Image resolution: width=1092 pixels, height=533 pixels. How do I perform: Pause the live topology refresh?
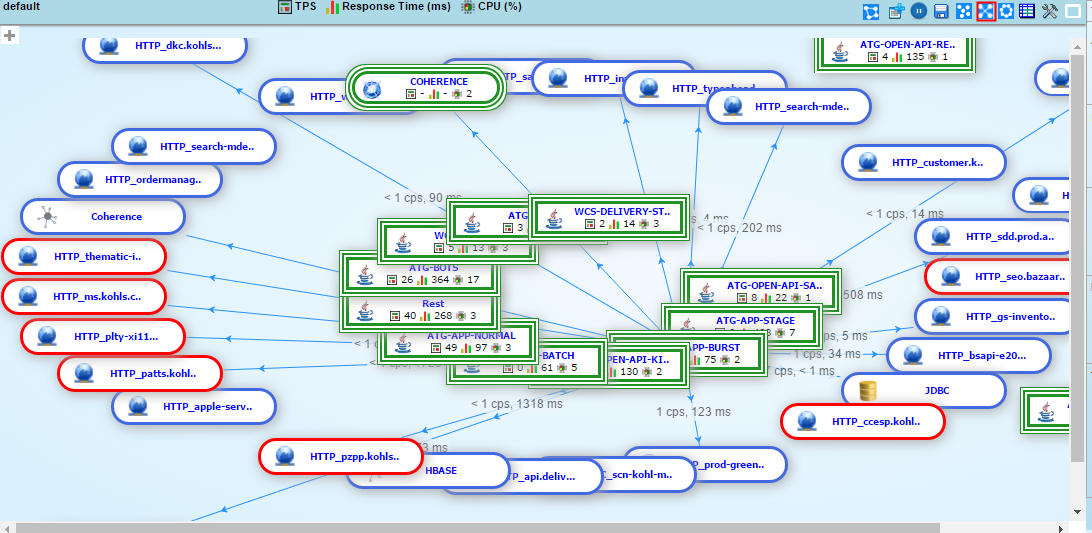(x=919, y=11)
